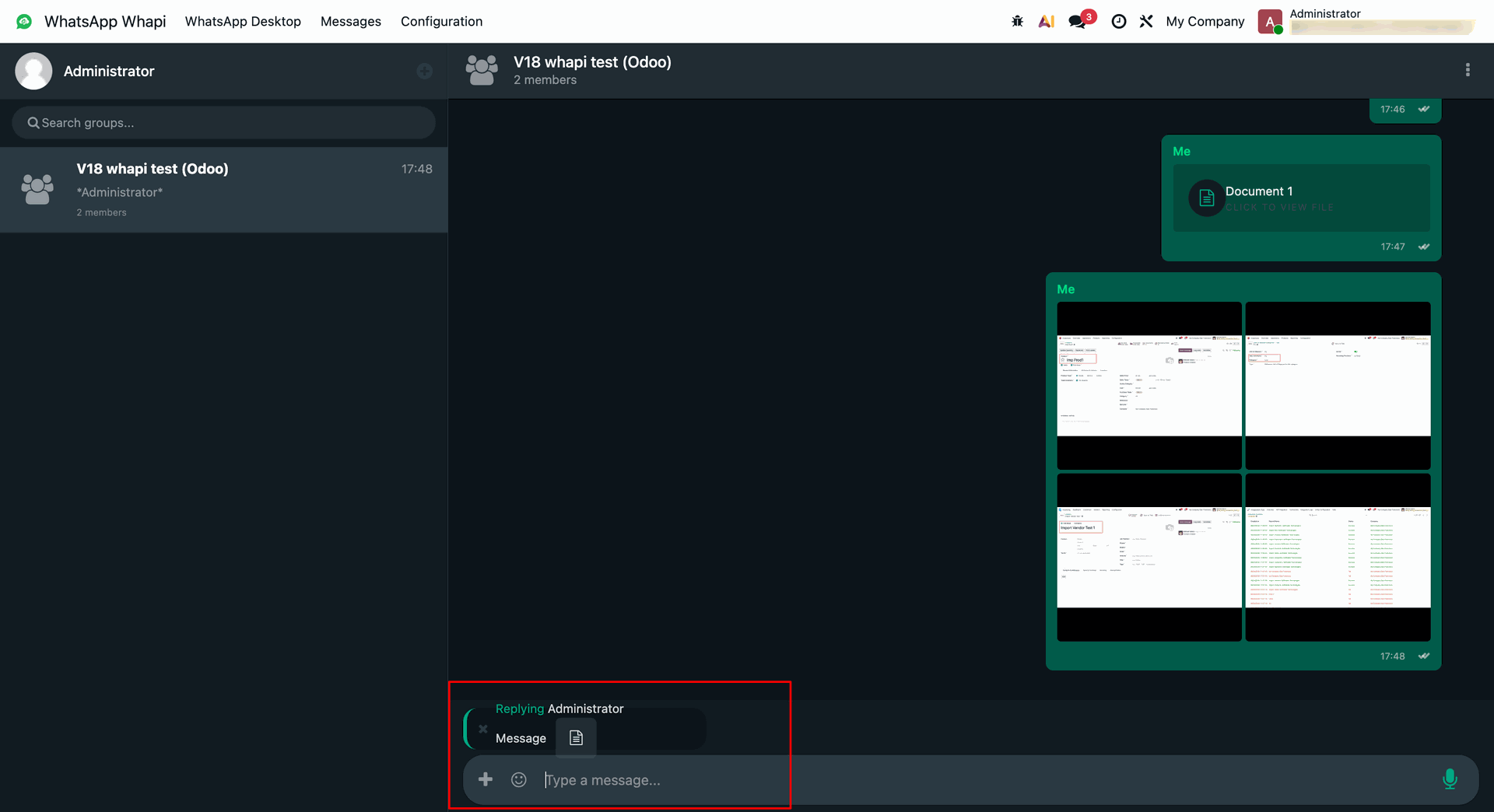Click the document icon in reply preview
This screenshot has height=812, width=1494.
[576, 737]
